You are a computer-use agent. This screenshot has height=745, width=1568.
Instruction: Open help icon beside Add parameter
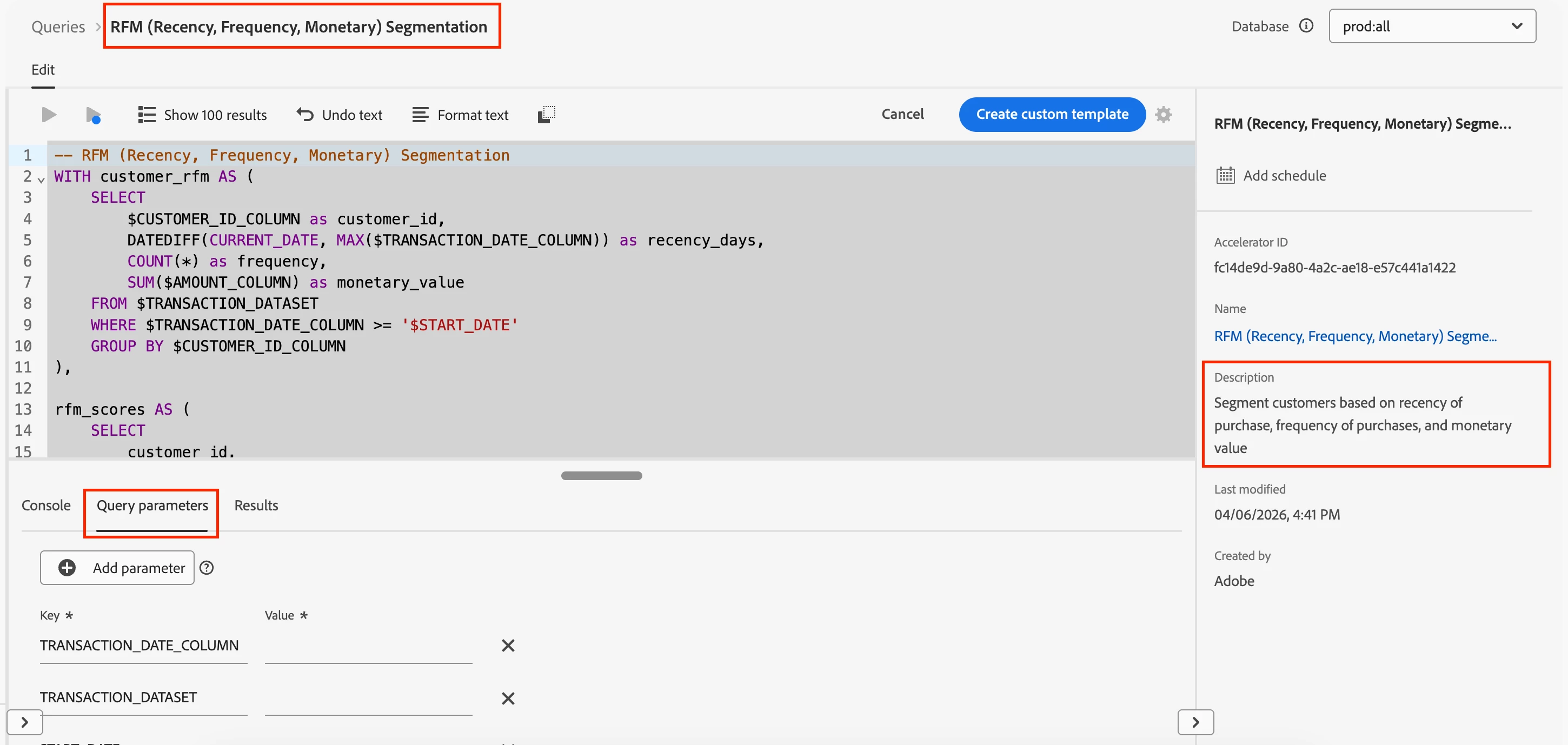(207, 568)
